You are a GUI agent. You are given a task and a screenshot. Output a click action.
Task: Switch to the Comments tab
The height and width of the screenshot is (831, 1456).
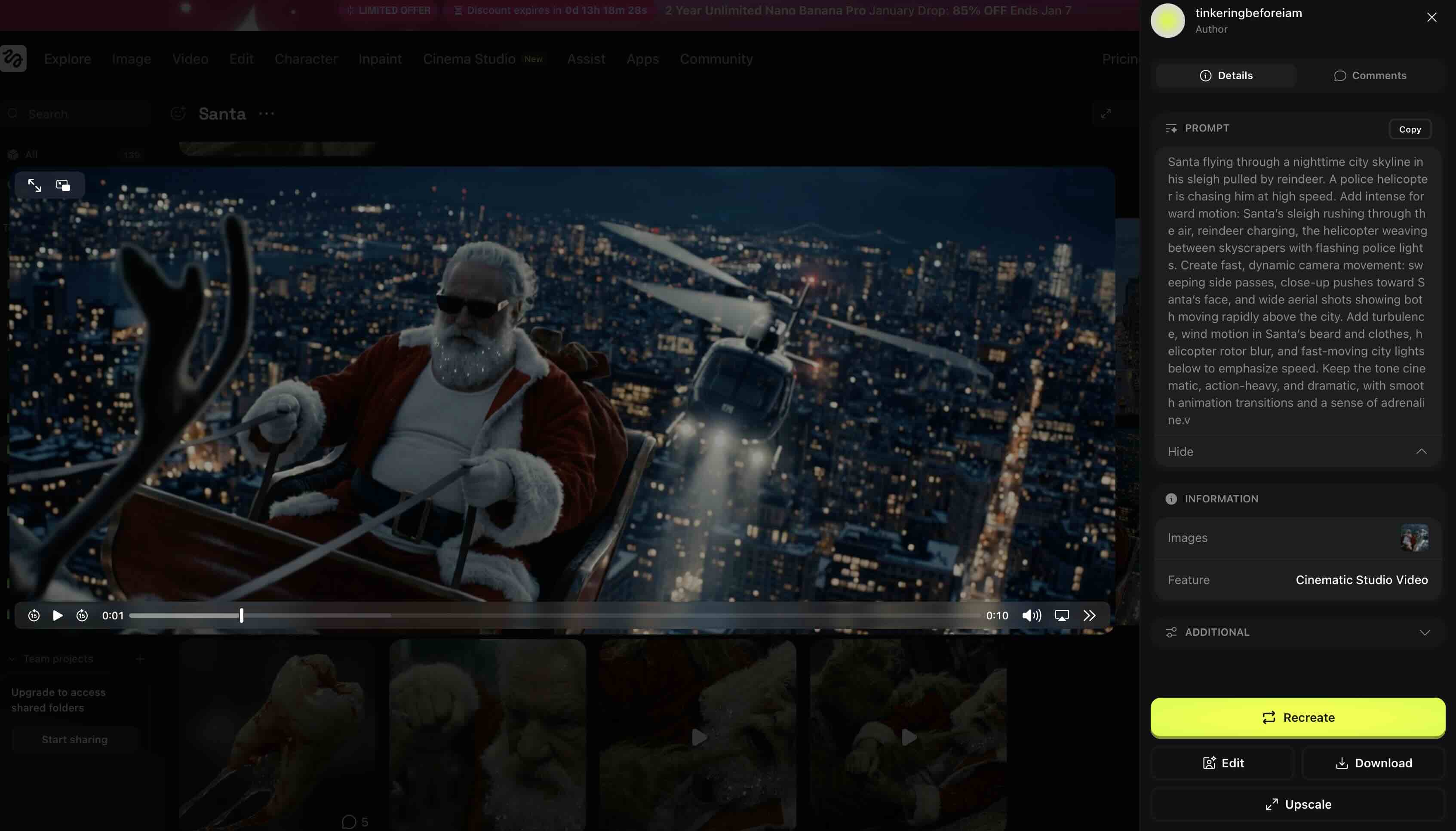[x=1370, y=75]
